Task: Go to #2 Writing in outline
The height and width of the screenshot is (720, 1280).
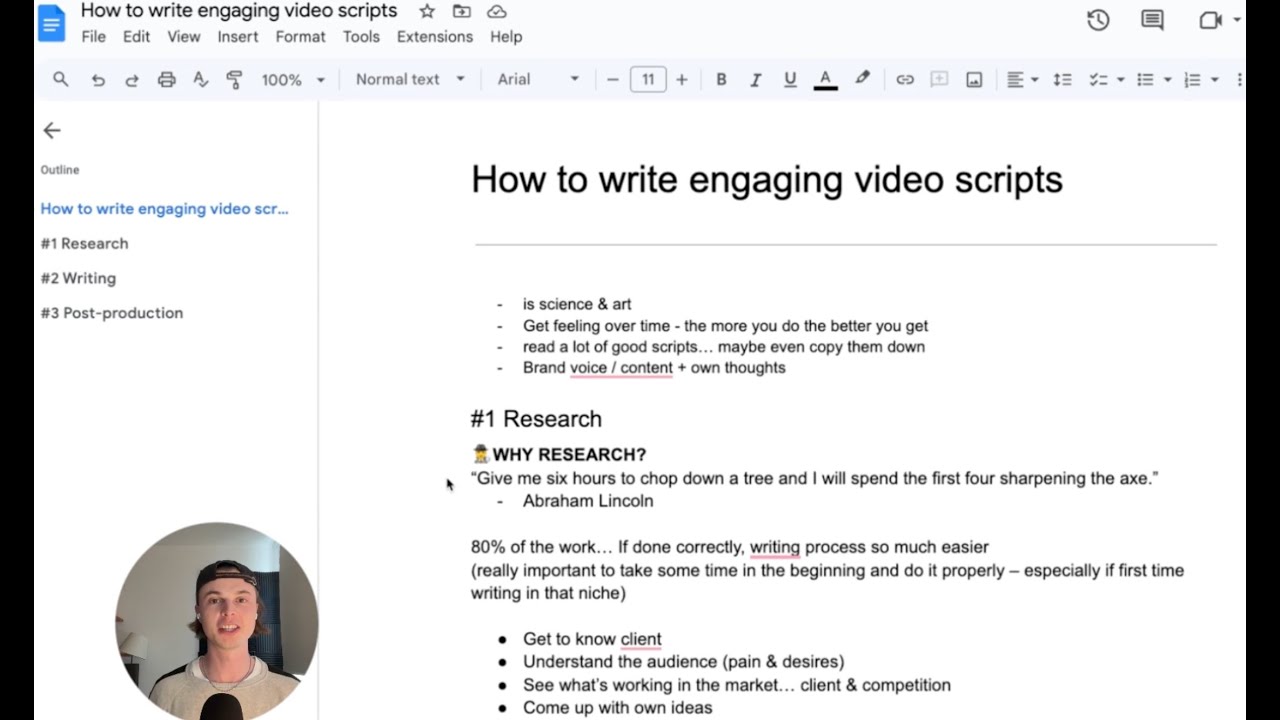Action: [78, 278]
